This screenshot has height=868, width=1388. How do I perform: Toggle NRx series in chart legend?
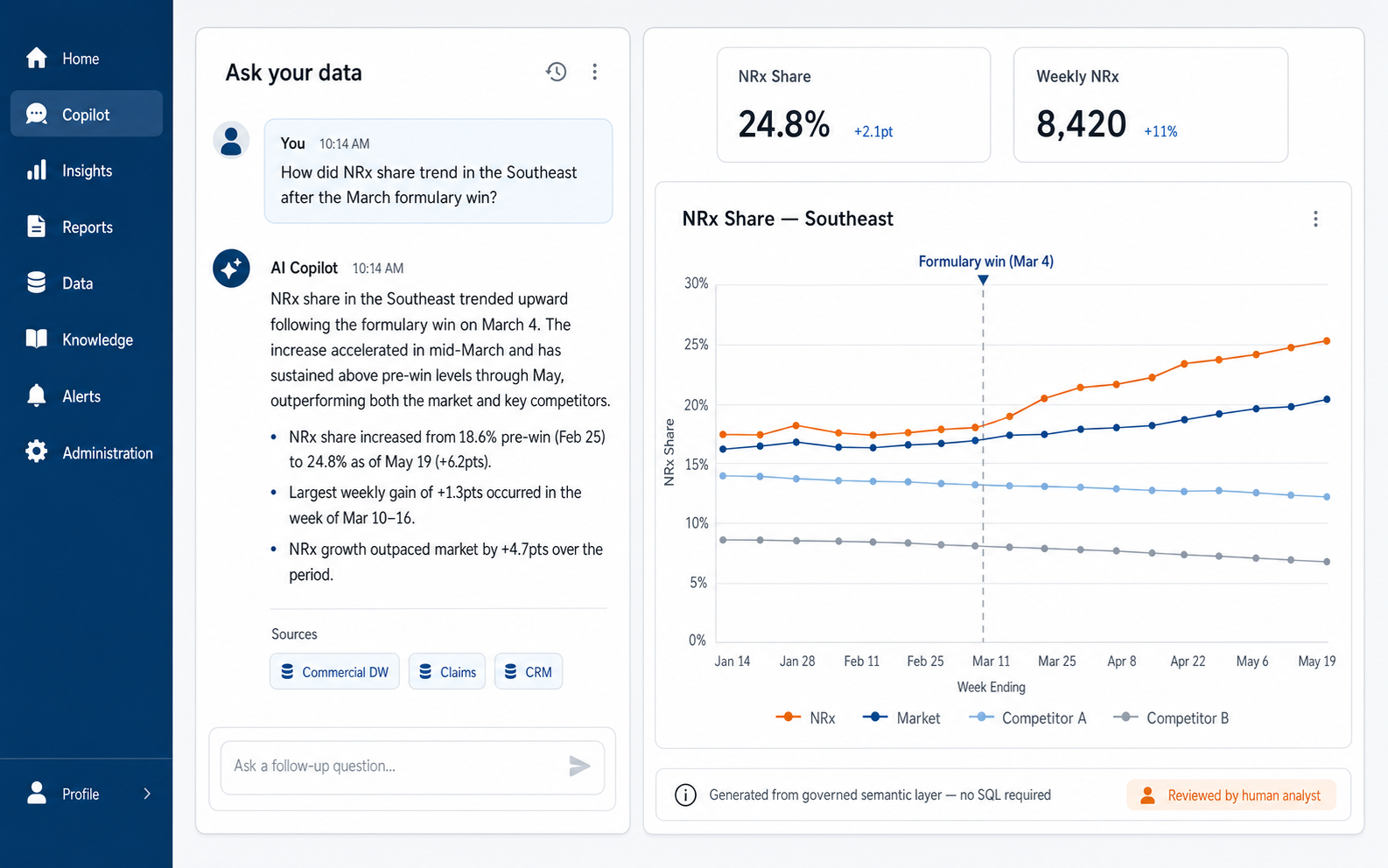coord(805,717)
